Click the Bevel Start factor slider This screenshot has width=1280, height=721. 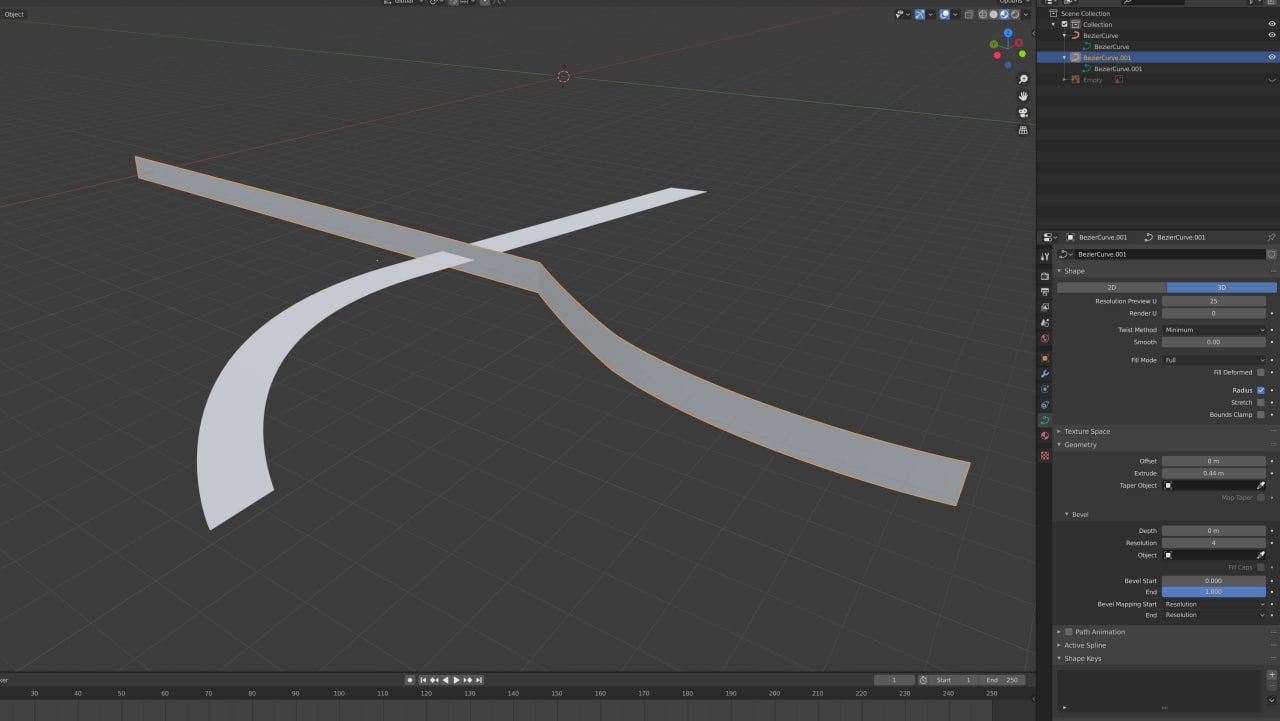1214,580
